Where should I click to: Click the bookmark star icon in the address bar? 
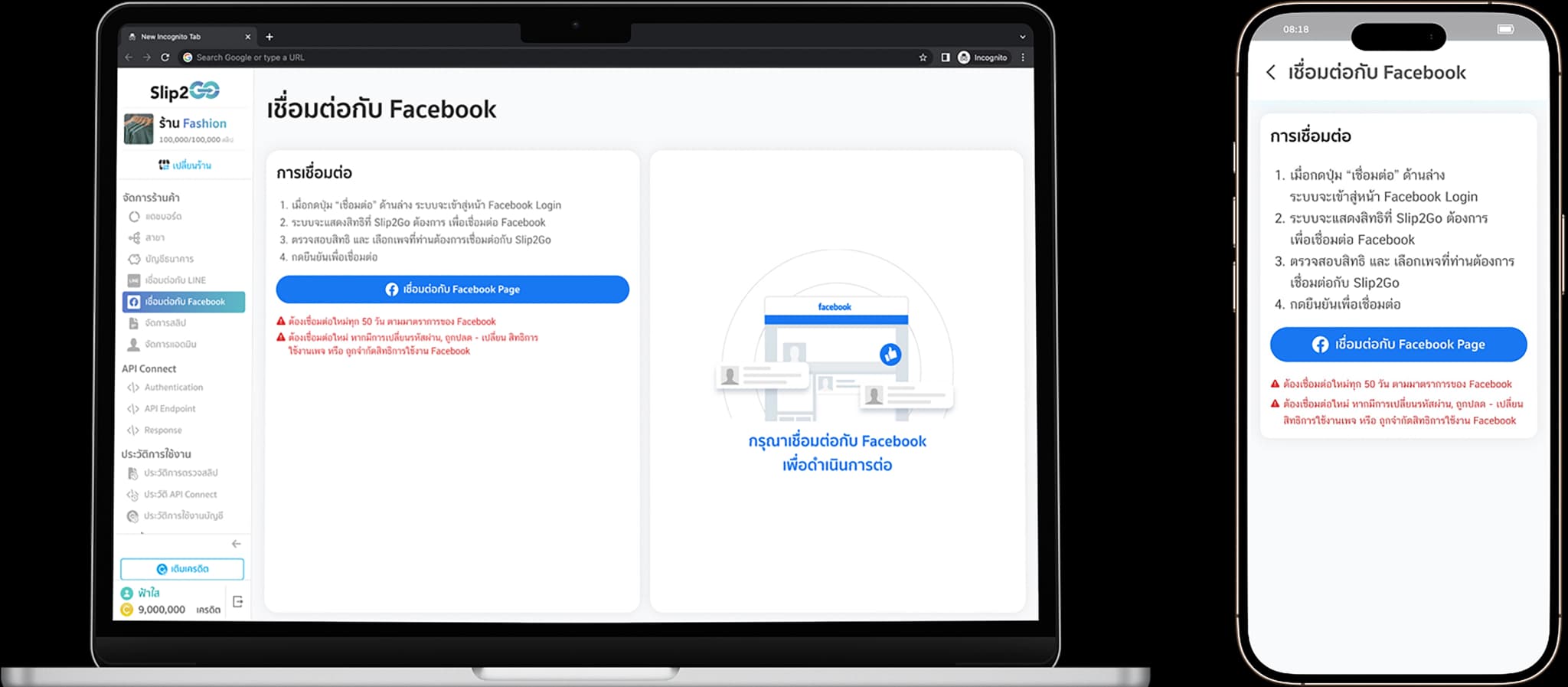pos(923,57)
